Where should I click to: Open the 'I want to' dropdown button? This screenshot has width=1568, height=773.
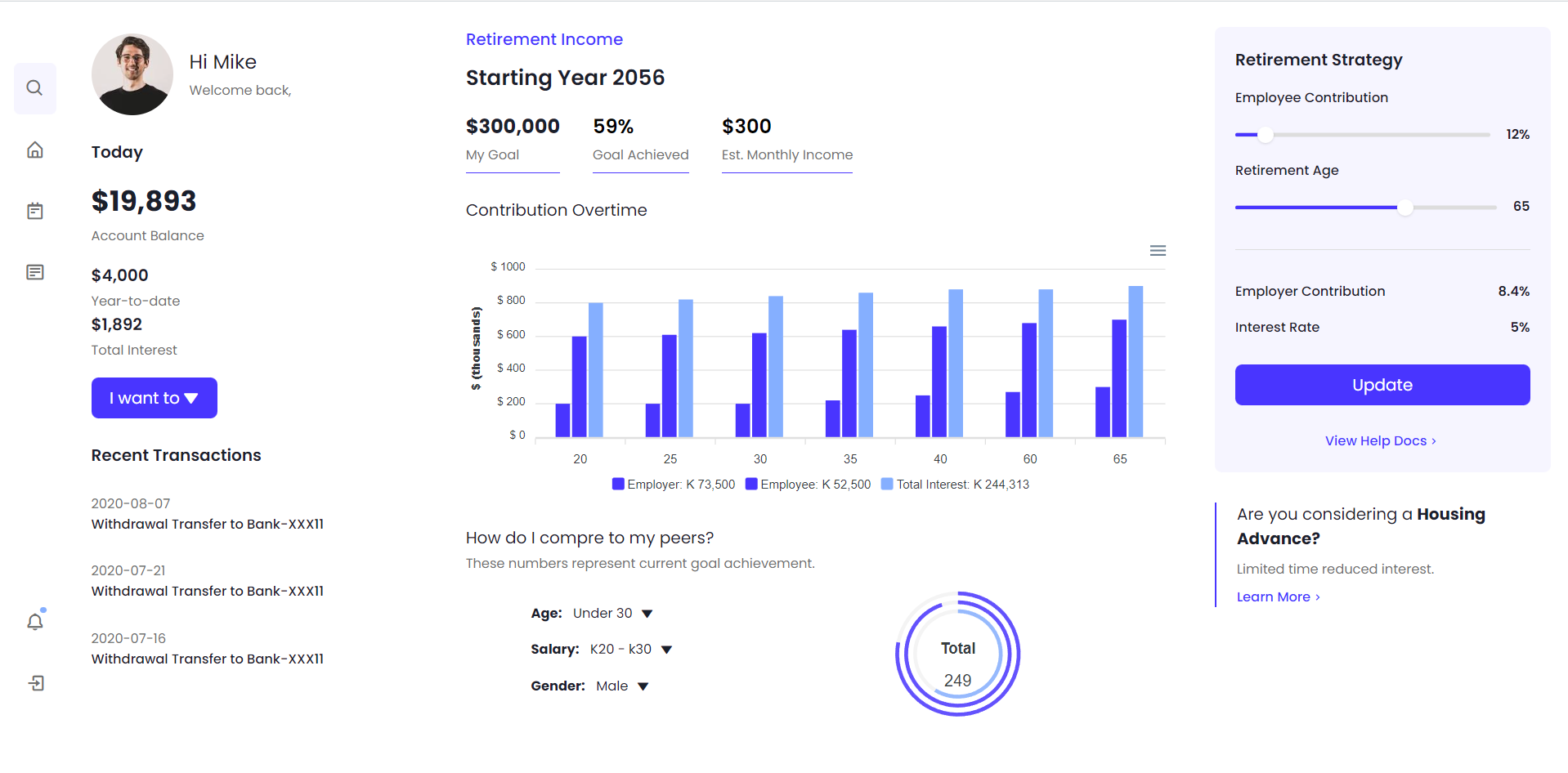(154, 398)
